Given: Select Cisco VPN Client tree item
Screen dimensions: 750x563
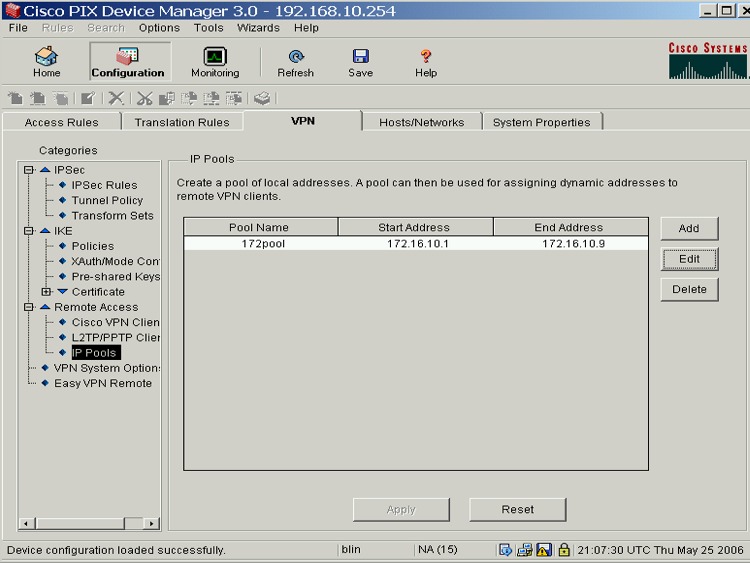Looking at the screenshot, I should 115,322.
